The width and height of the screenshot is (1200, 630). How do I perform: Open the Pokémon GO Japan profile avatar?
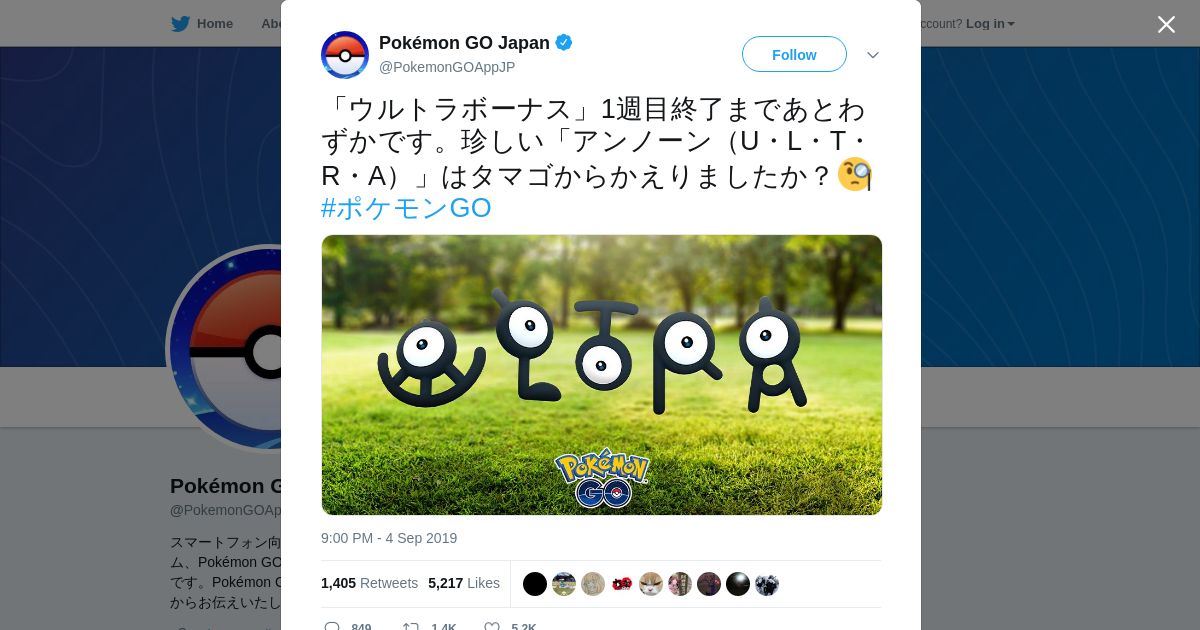click(x=345, y=55)
